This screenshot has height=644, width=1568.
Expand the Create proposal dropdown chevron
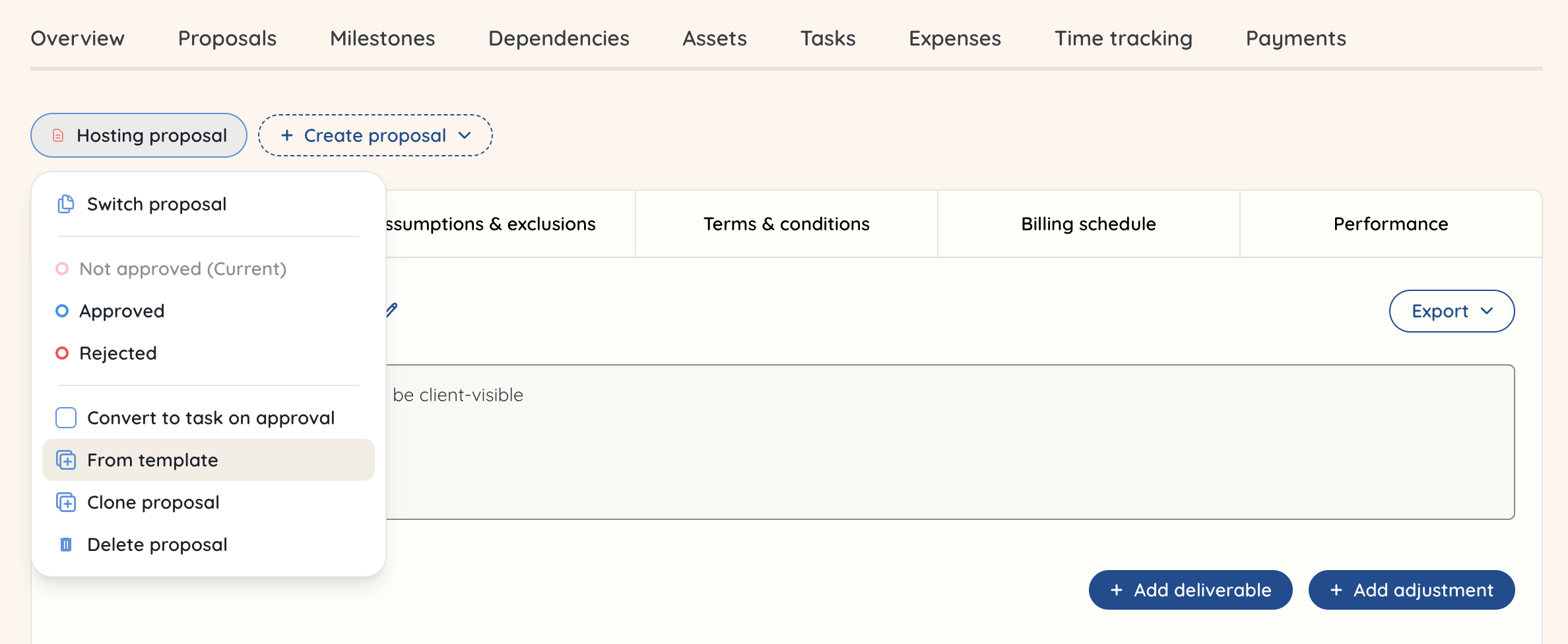(x=466, y=136)
